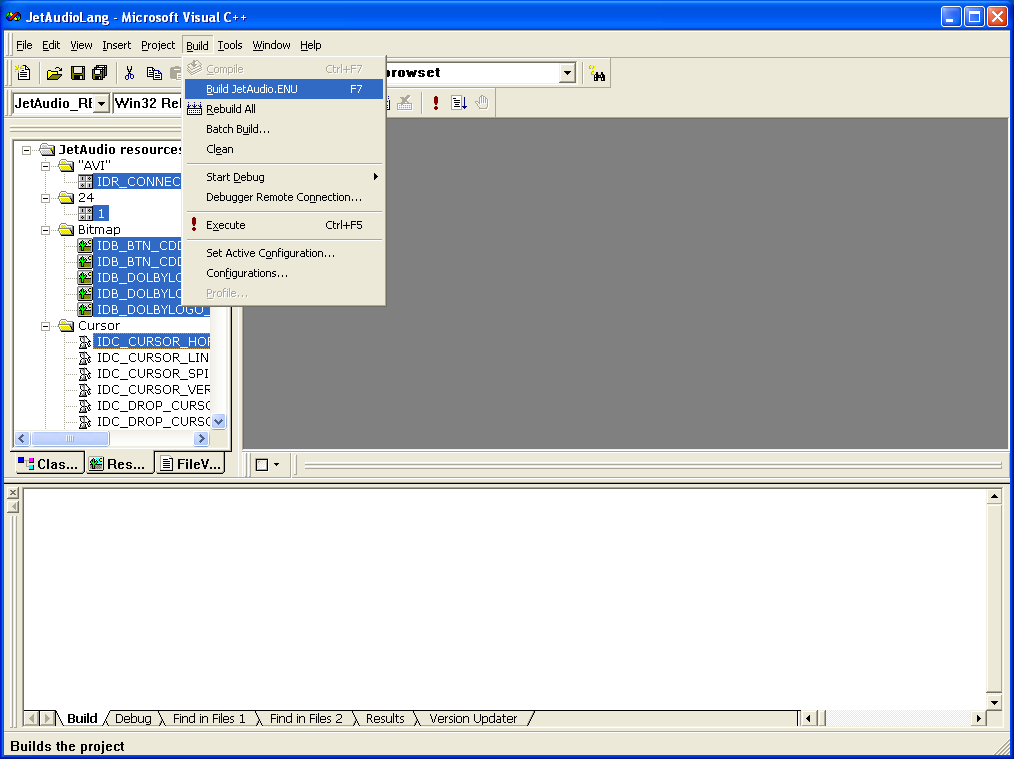
Task: Select the IDC_CURSOR_VER cursor resource
Action: pyautogui.click(x=152, y=390)
